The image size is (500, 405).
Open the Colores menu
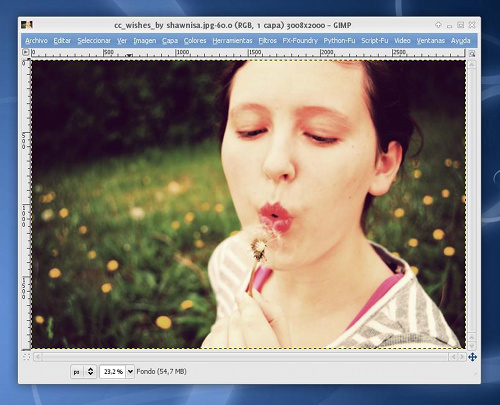point(195,41)
